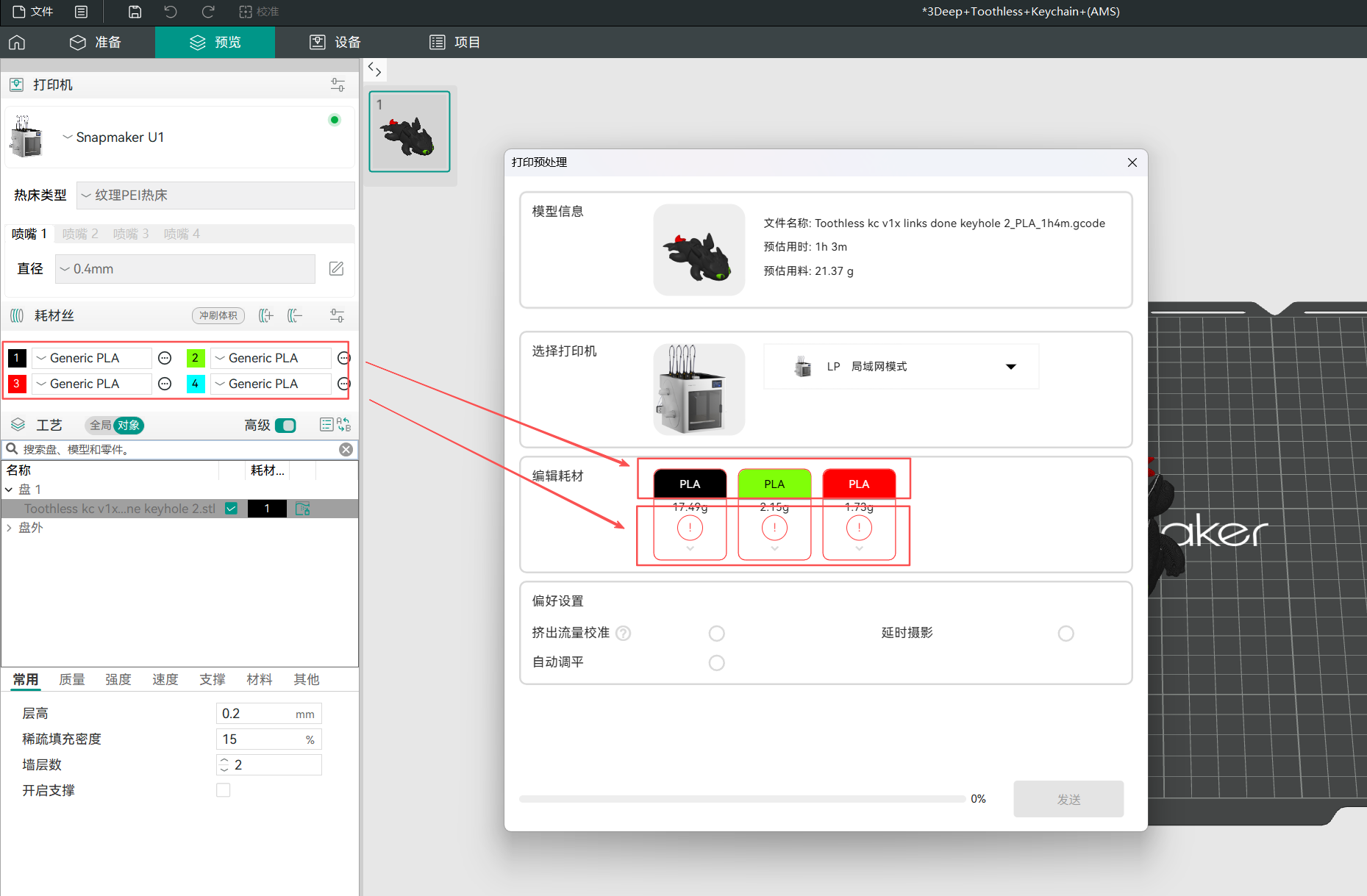Clear the search box with X icon

point(346,450)
